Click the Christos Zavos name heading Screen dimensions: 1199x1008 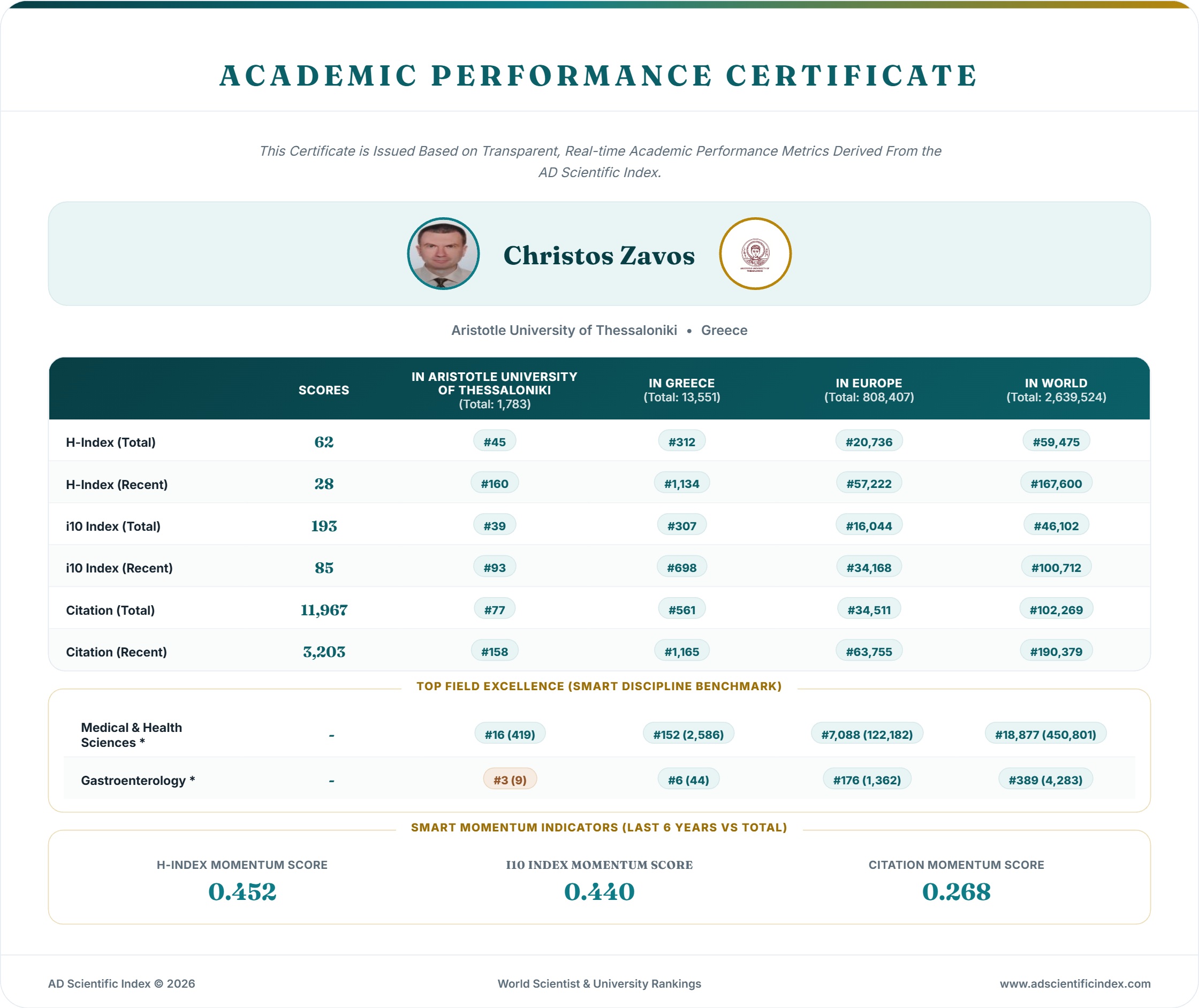599,255
